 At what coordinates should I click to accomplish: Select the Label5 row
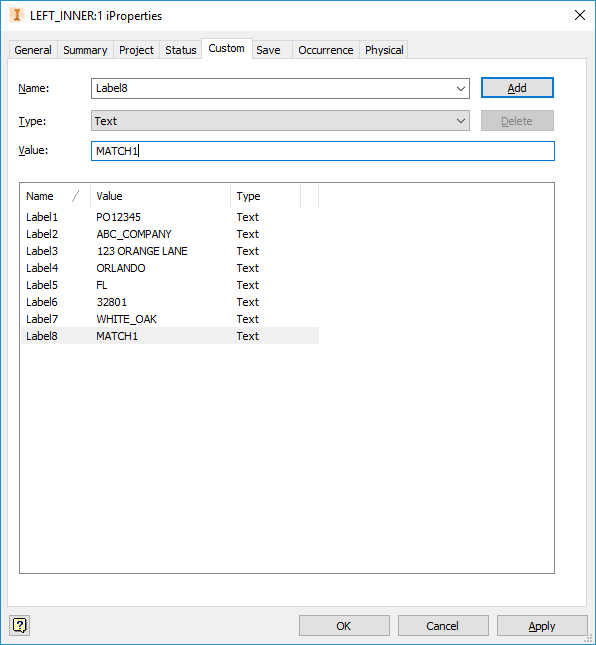(170, 285)
